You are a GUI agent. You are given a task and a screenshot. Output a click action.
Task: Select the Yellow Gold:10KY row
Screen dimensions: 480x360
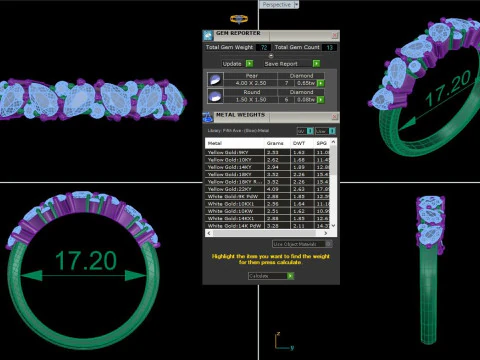tap(267, 160)
